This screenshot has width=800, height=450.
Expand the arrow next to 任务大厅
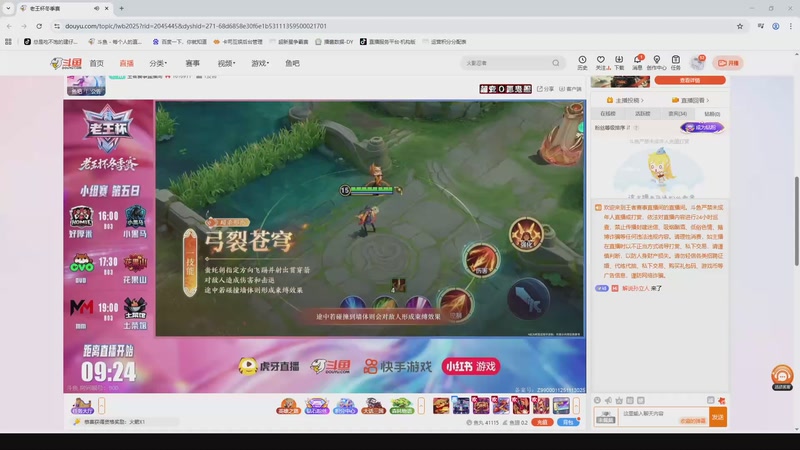(102, 406)
